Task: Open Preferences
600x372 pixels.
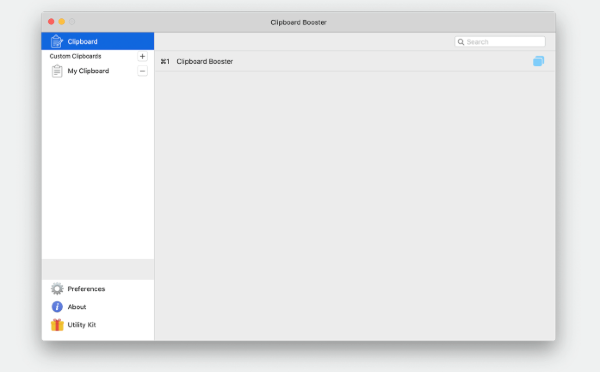Action: [98, 289]
